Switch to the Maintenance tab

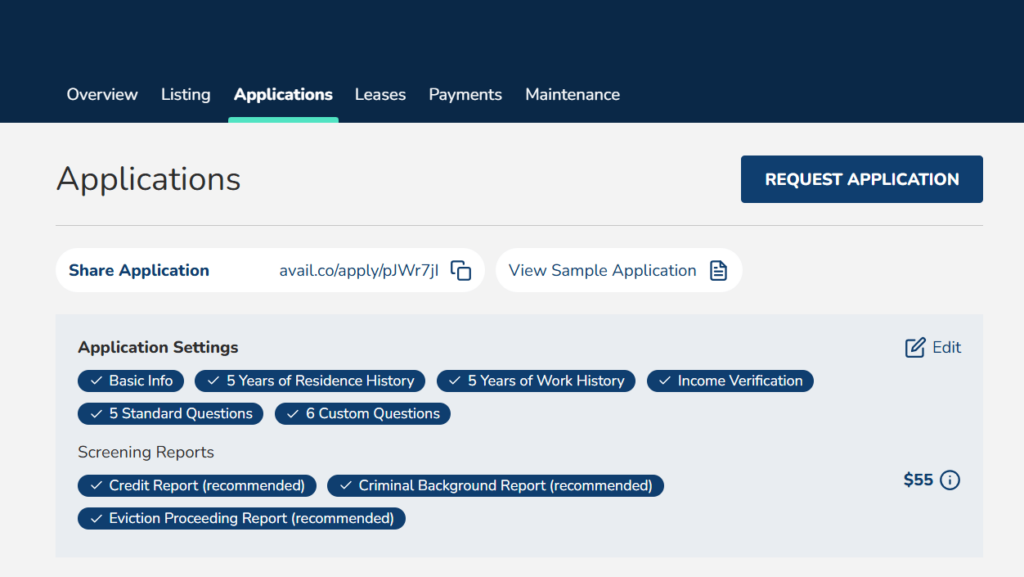pyautogui.click(x=572, y=94)
